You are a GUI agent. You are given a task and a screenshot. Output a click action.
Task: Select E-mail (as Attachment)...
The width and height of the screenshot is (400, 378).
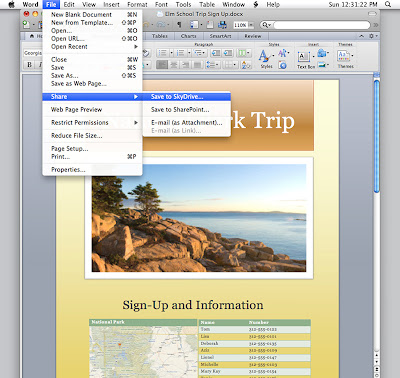coord(186,122)
